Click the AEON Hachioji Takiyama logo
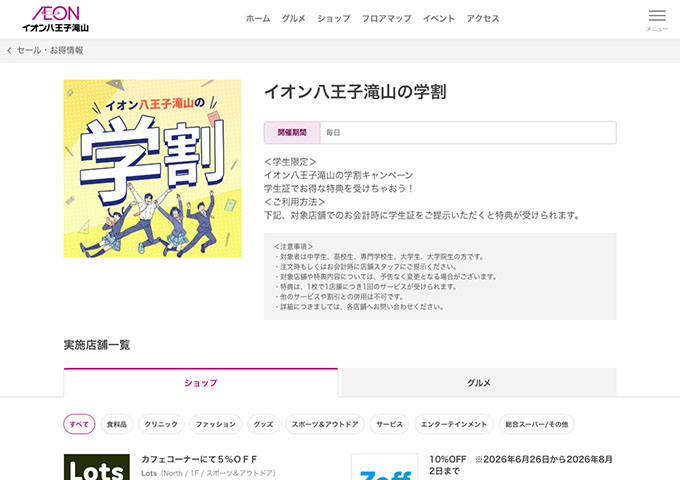This screenshot has width=680, height=480. click(x=56, y=19)
